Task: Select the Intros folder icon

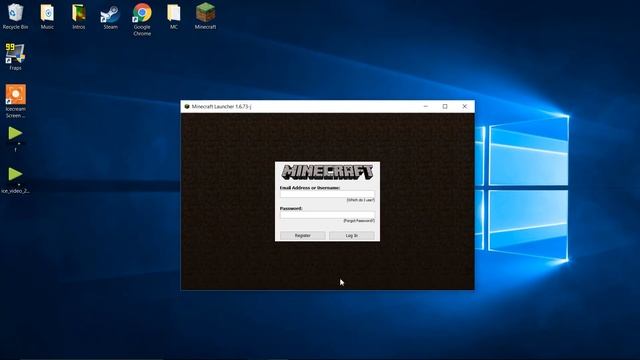Action: (x=79, y=16)
